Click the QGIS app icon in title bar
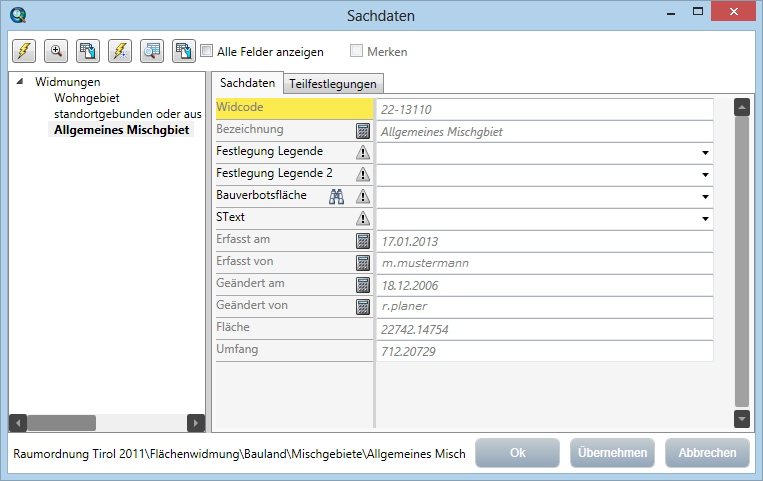Image resolution: width=763 pixels, height=481 pixels. (18, 15)
